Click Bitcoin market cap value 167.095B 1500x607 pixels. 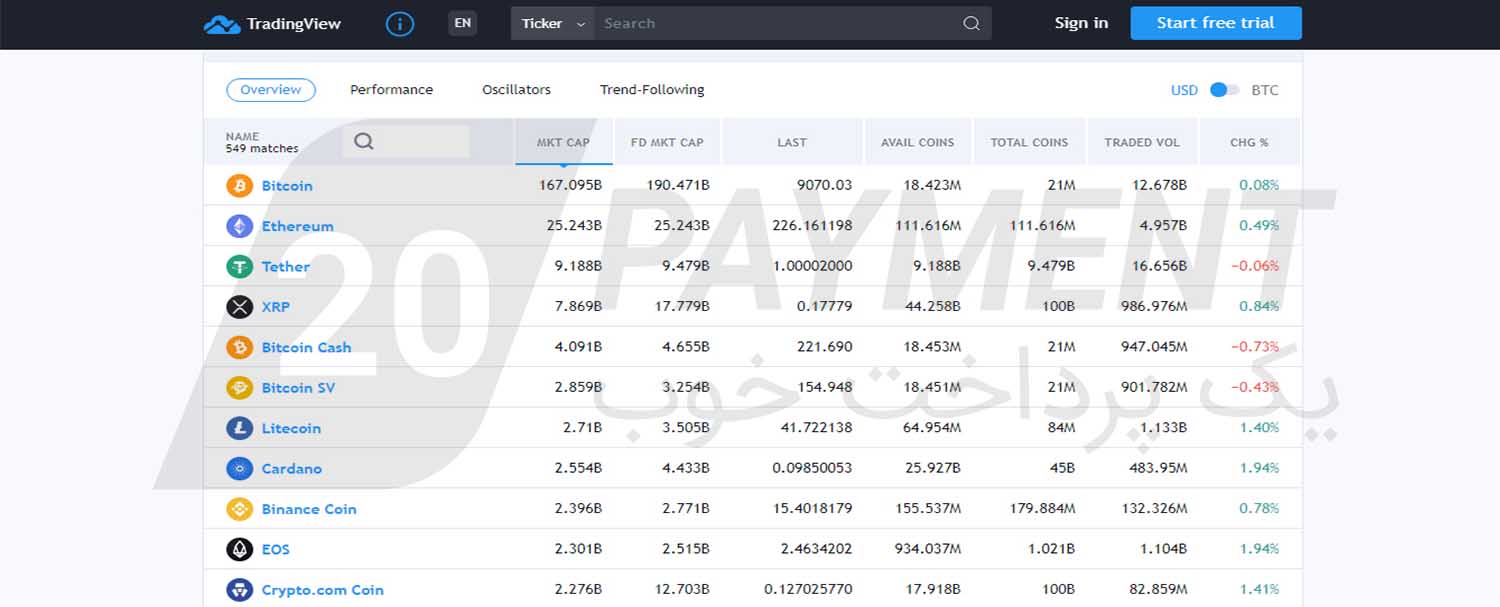coord(570,185)
